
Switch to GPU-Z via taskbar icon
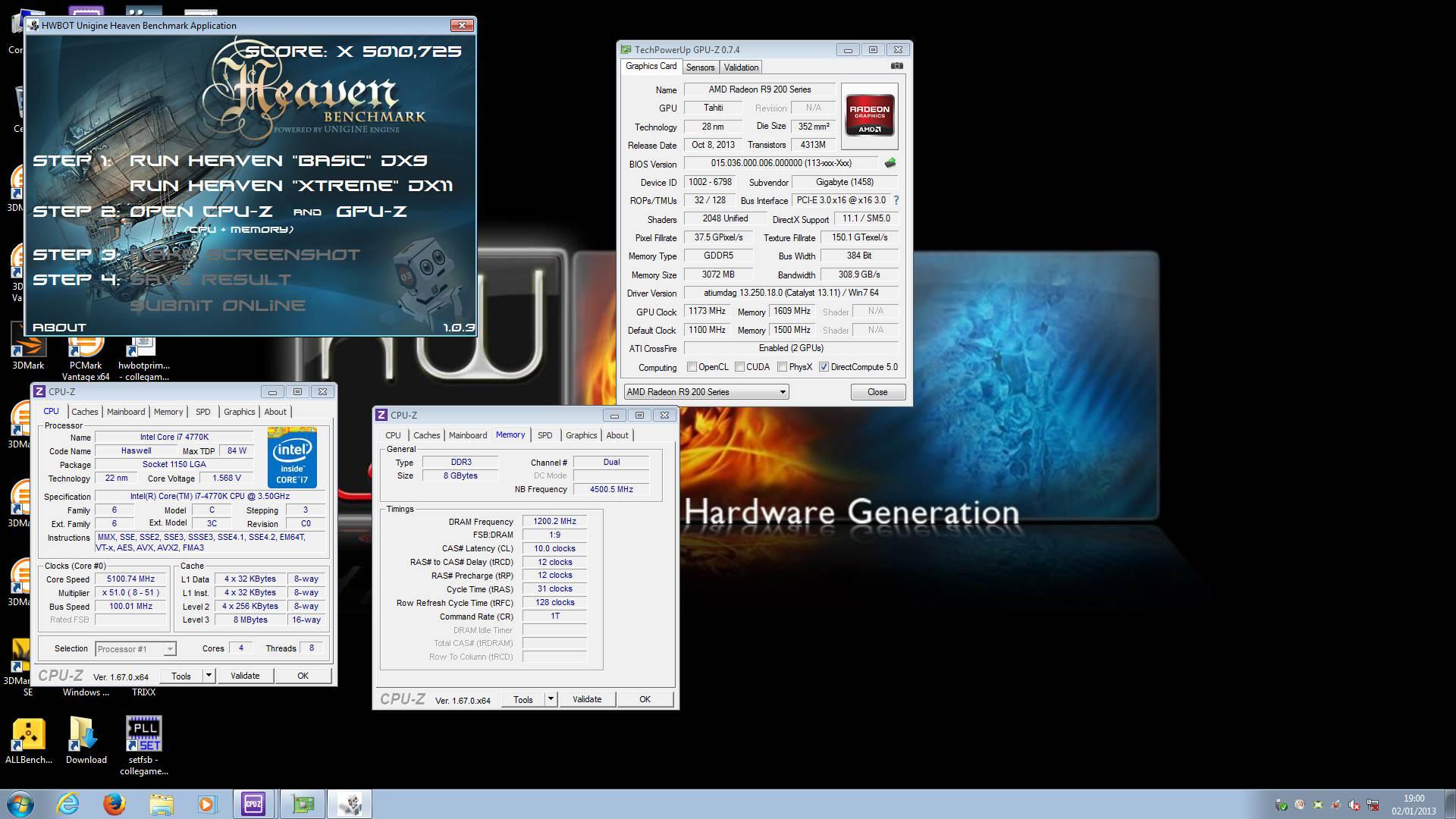tap(303, 804)
